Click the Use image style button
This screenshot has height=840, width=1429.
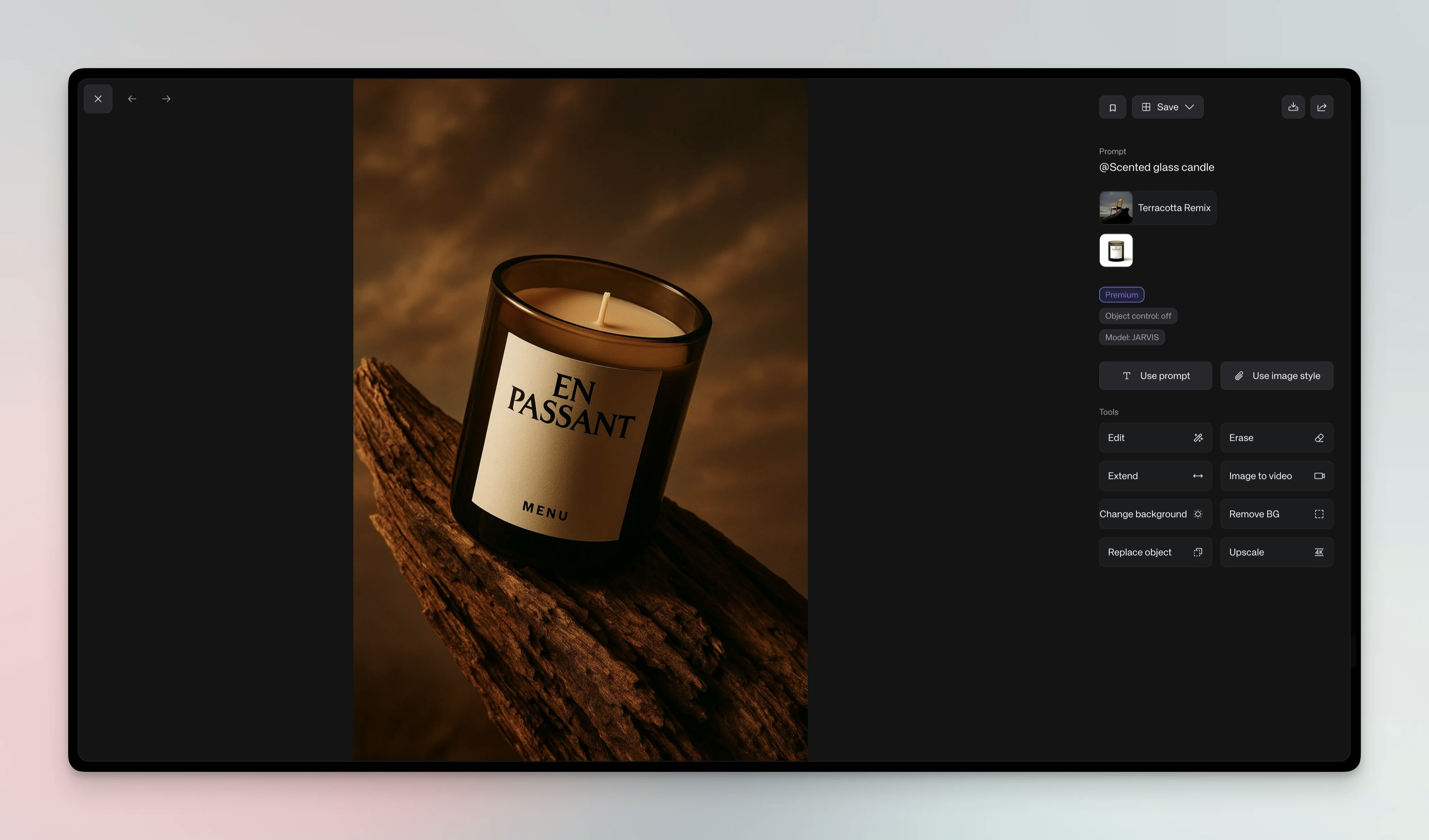(x=1276, y=376)
